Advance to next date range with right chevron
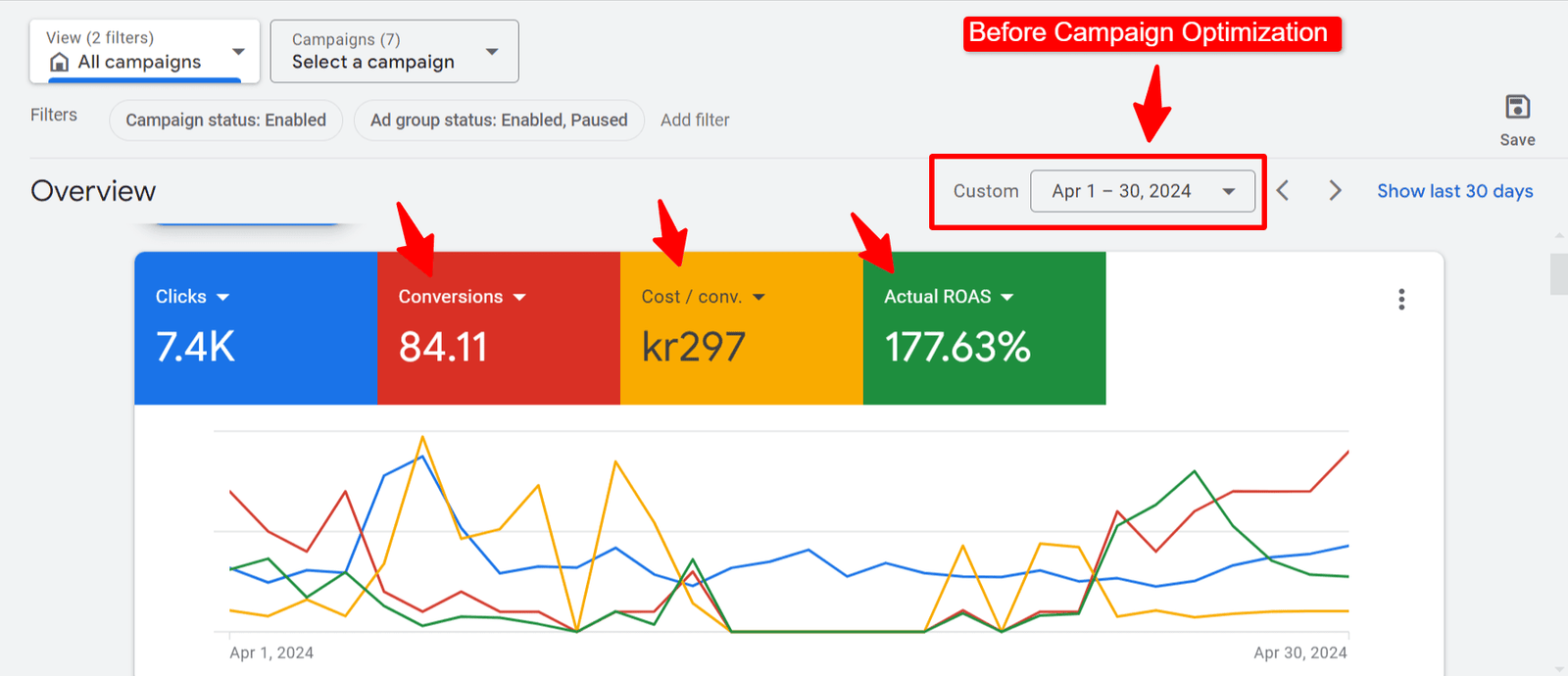The width and height of the screenshot is (1568, 676). tap(1335, 190)
